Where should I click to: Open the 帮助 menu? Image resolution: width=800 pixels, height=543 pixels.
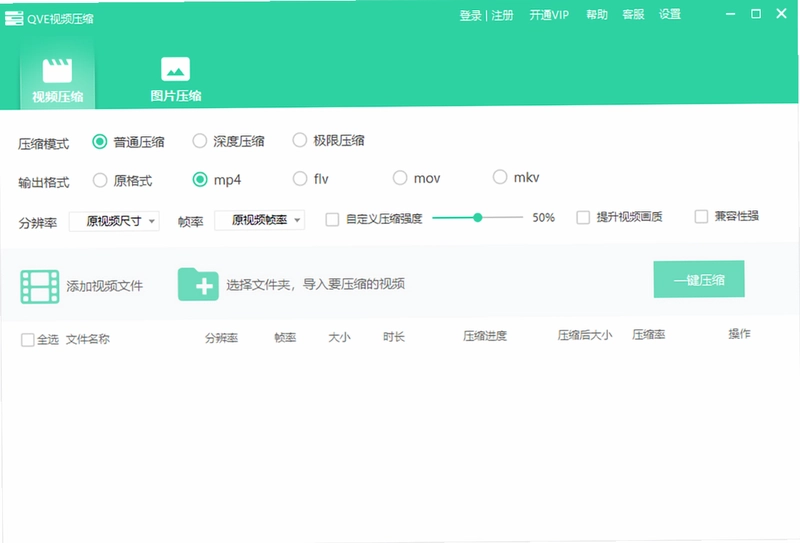tap(596, 14)
